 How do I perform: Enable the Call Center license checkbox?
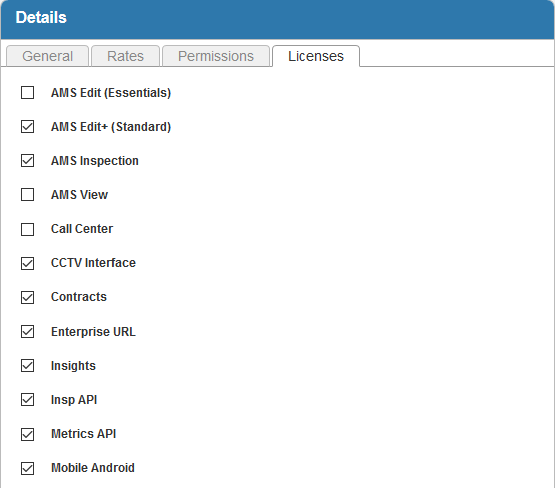coord(27,229)
